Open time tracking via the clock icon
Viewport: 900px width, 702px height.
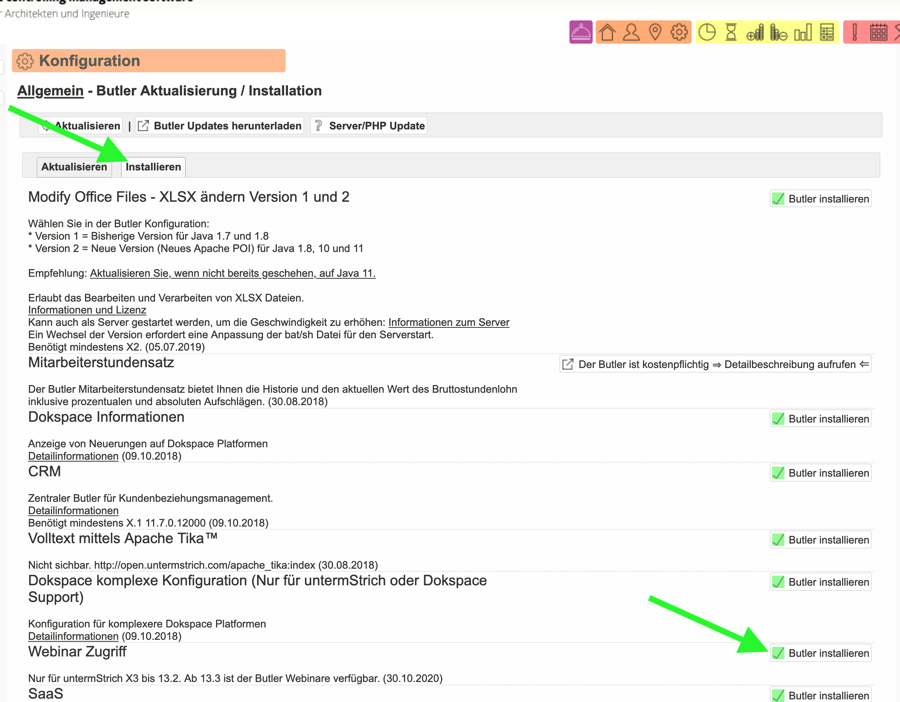[705, 31]
